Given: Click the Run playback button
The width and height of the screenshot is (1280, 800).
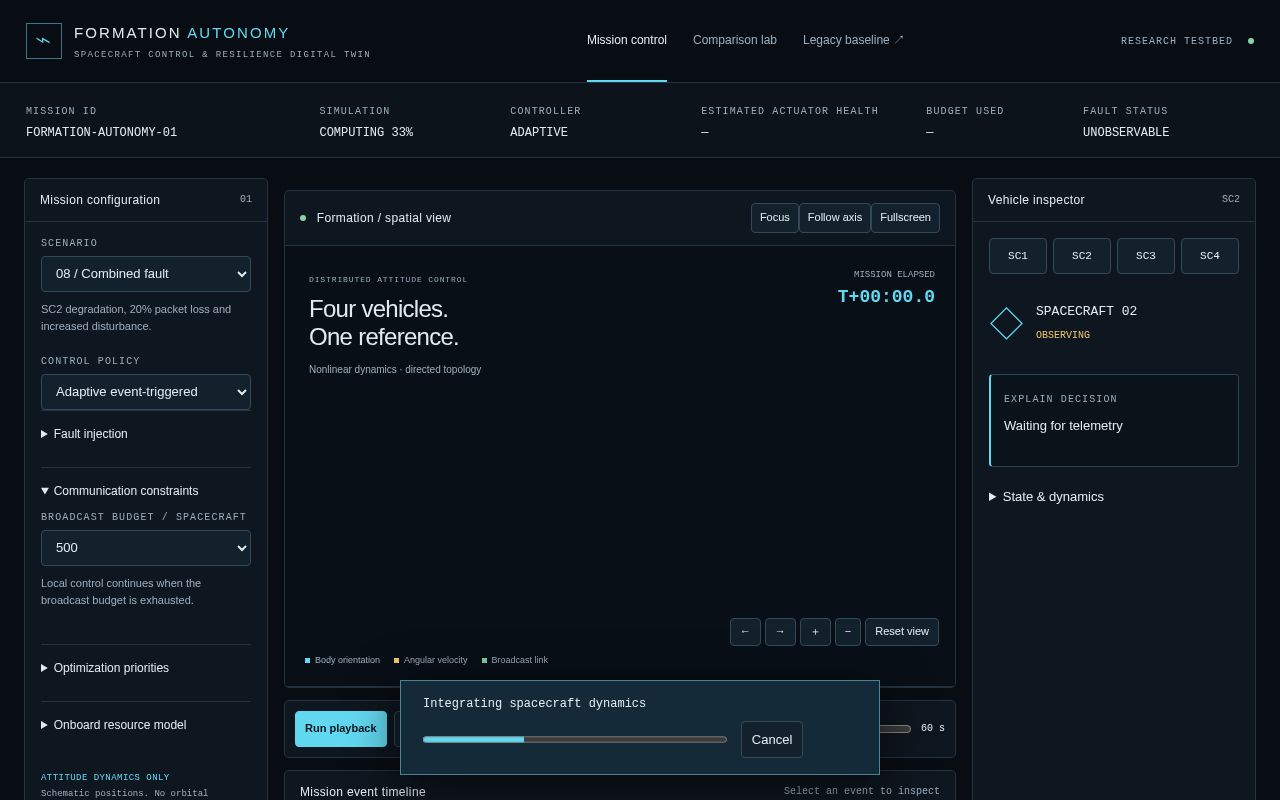Looking at the screenshot, I should click(x=341, y=729).
